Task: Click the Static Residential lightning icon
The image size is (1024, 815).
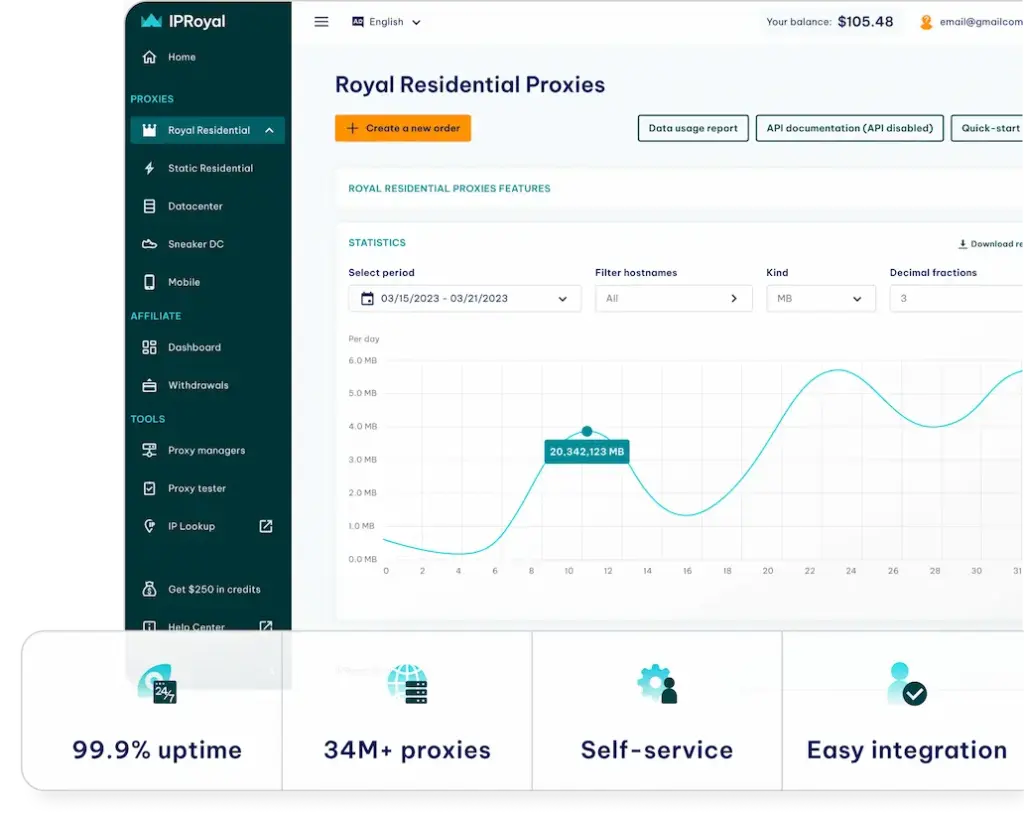Action: (x=150, y=168)
